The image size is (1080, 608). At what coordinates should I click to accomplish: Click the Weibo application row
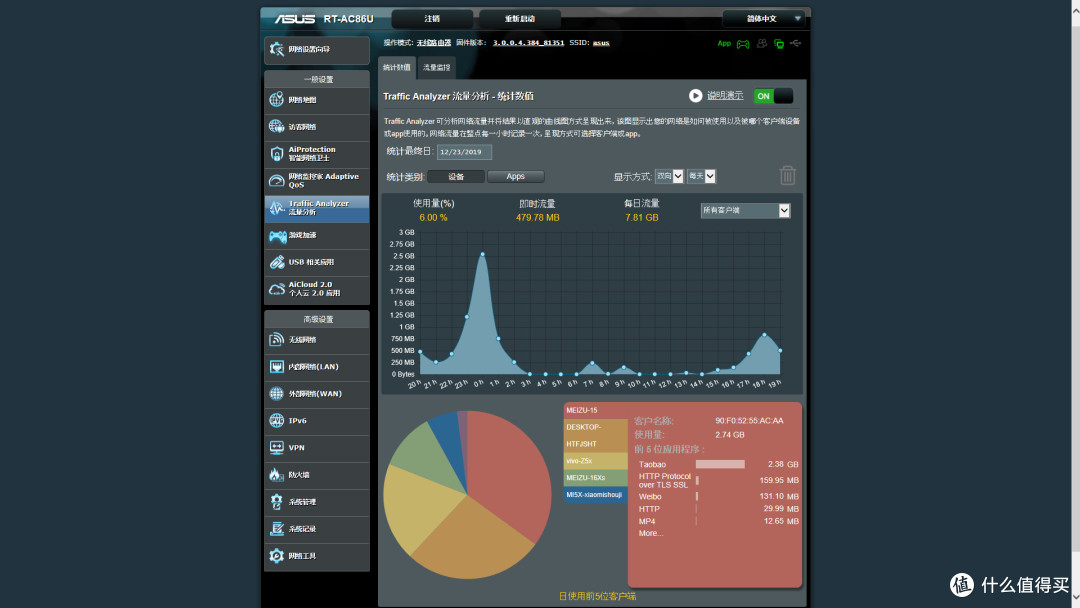718,496
